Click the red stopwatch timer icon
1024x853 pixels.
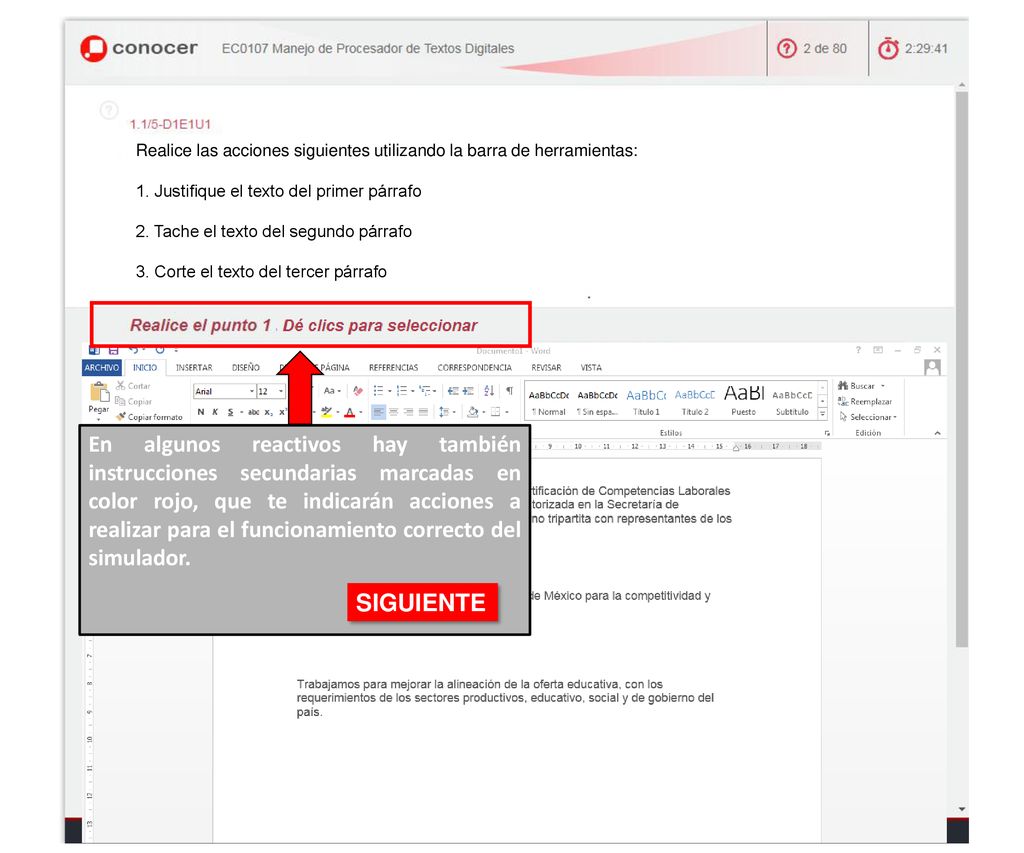pyautogui.click(x=888, y=48)
